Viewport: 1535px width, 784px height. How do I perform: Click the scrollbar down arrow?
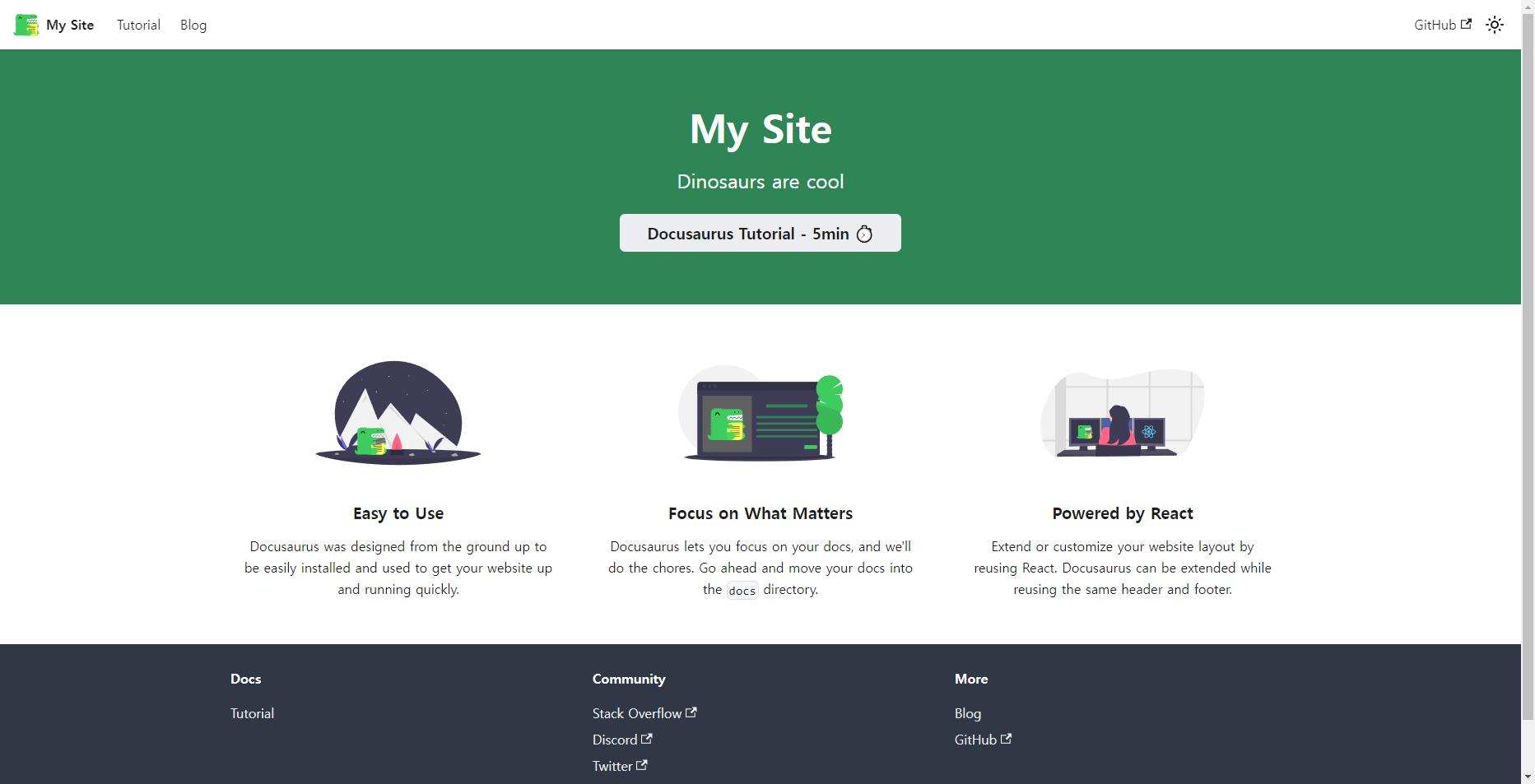click(1528, 777)
